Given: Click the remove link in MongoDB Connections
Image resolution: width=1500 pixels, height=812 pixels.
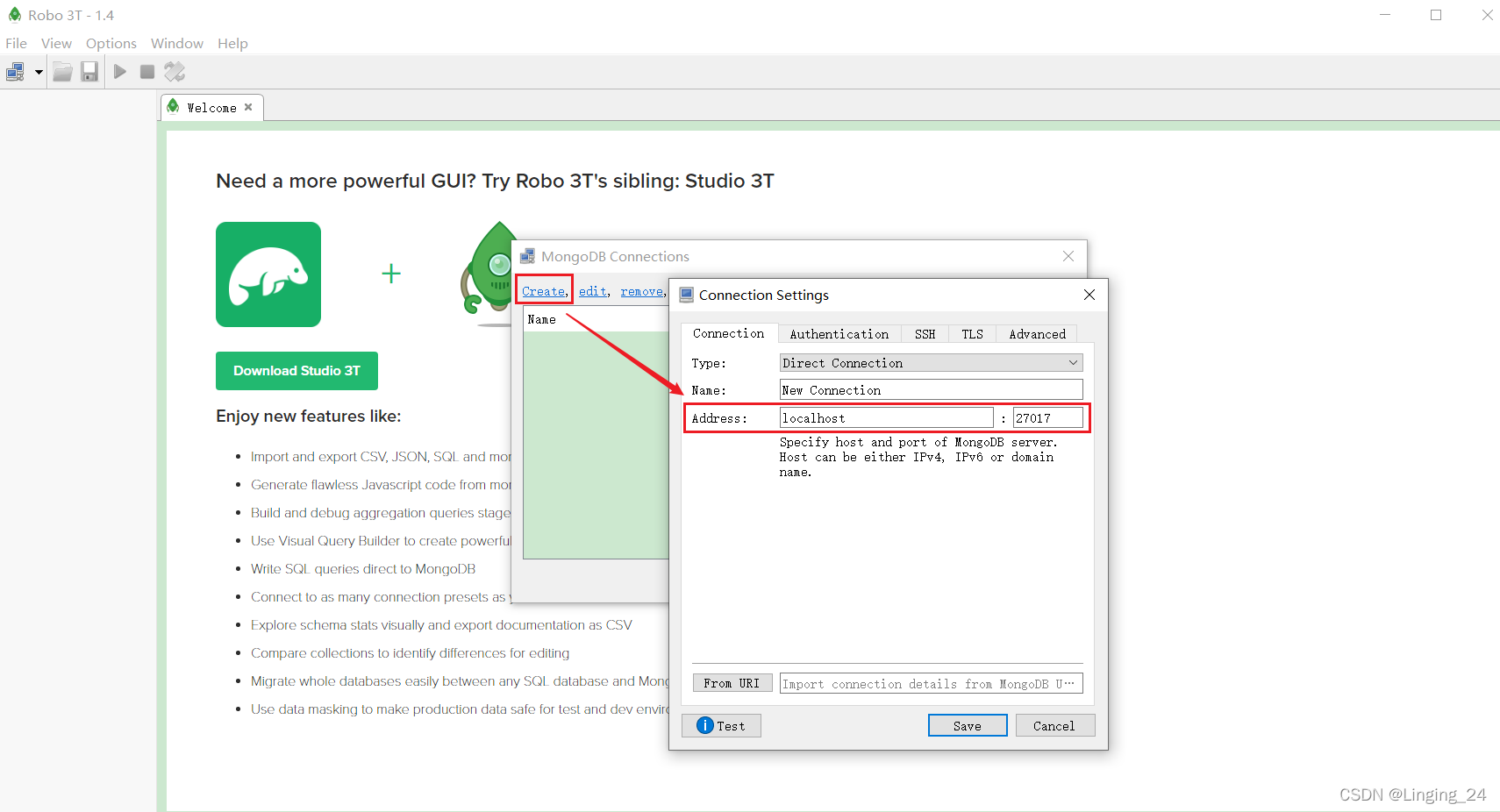Looking at the screenshot, I should (642, 291).
